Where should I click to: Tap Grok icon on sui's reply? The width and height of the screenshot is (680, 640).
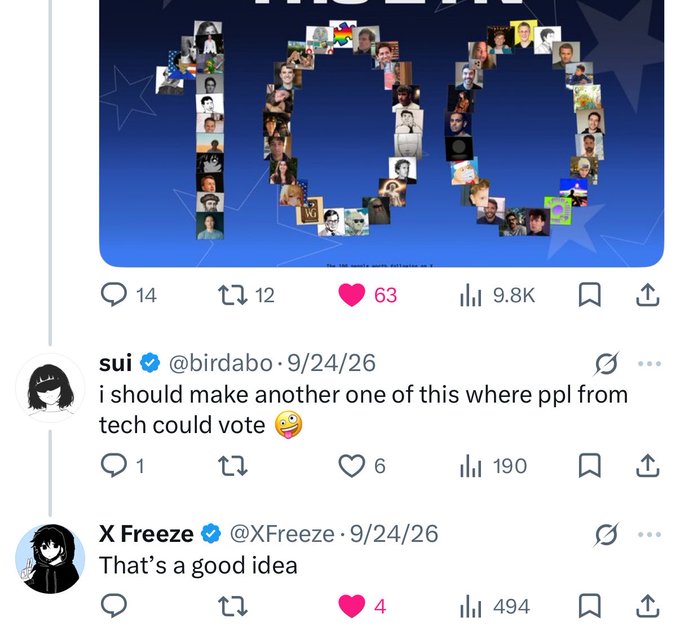(606, 363)
